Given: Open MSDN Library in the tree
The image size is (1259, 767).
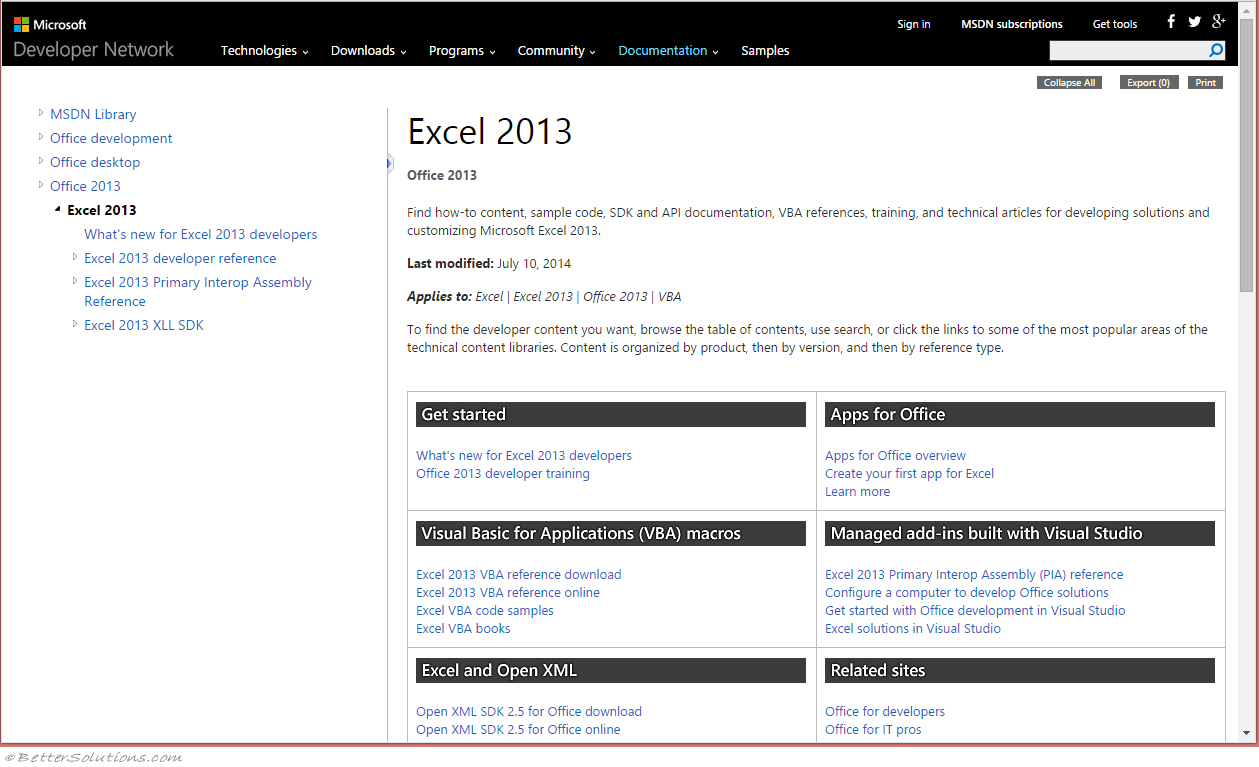Looking at the screenshot, I should coord(93,114).
